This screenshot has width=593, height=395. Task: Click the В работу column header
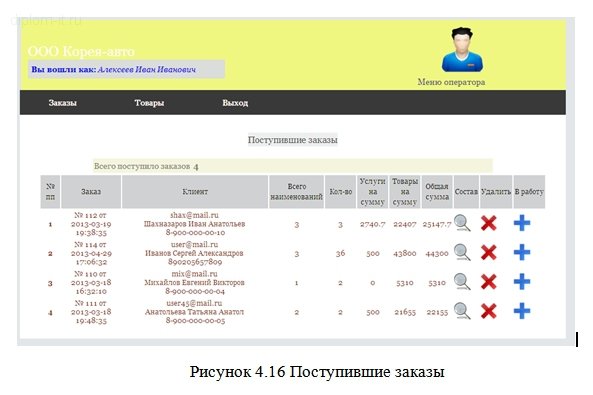click(x=529, y=191)
